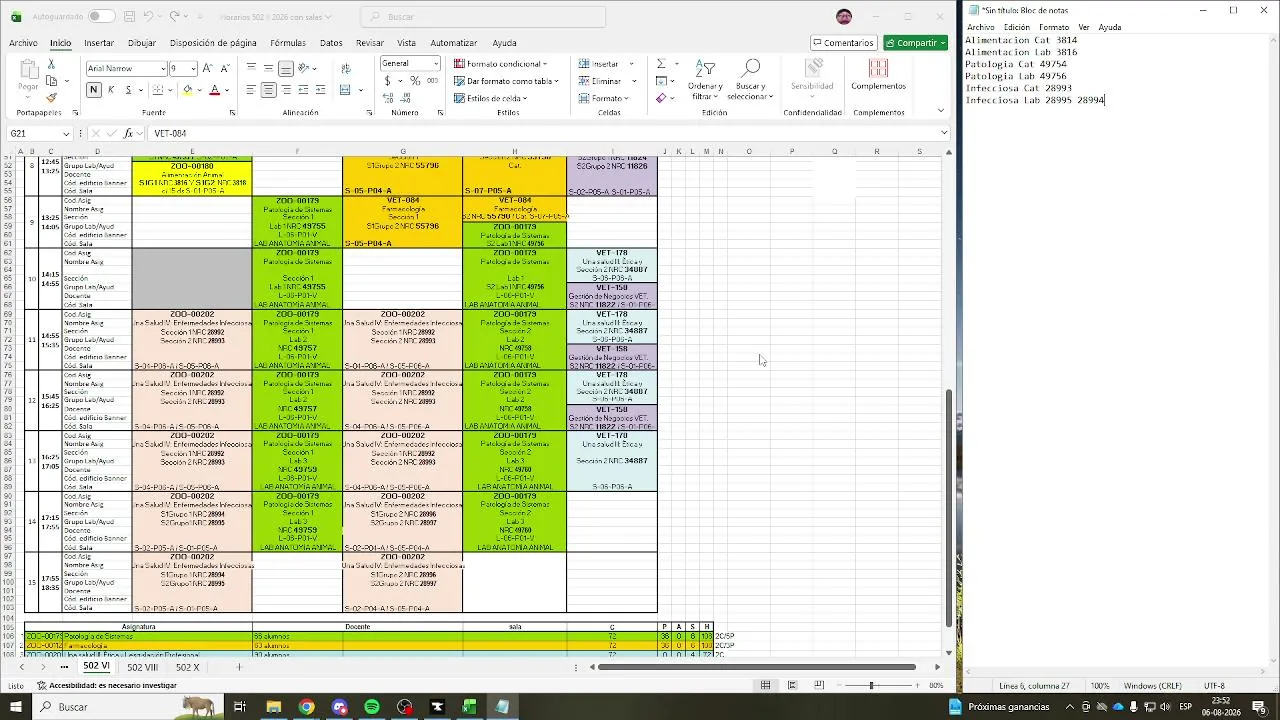The width and height of the screenshot is (1280, 720).
Task: Click the Name Box showing G21
Action: point(34,134)
